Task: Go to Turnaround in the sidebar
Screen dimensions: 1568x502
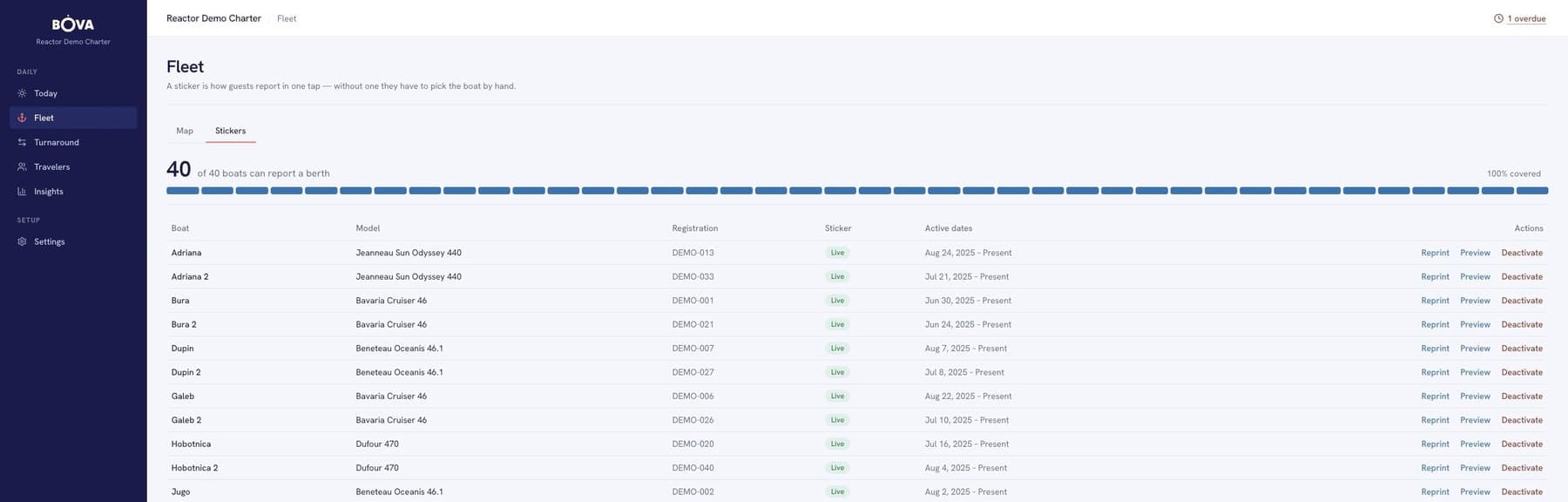Action: click(73, 142)
